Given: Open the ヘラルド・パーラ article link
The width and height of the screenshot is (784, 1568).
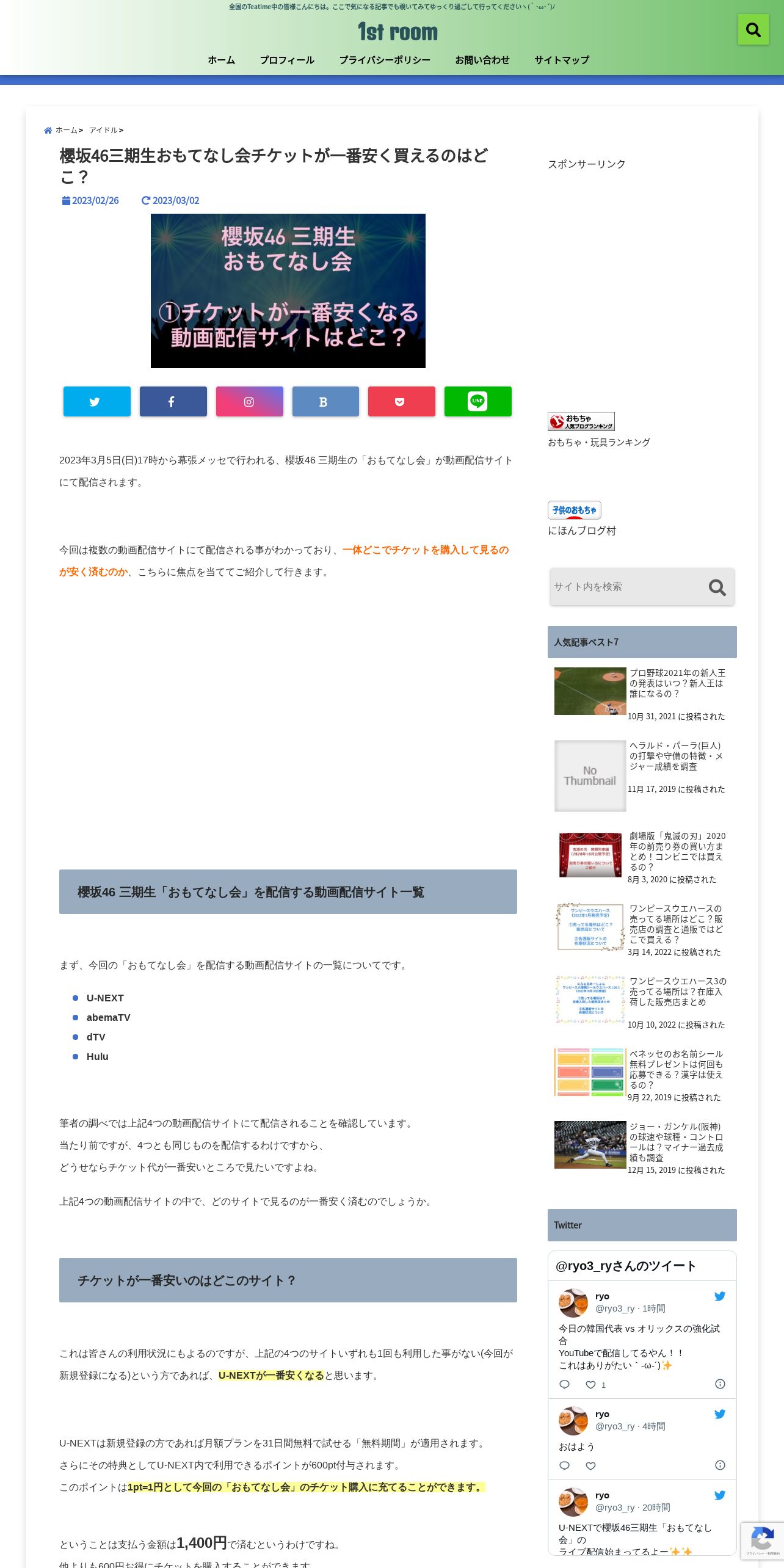Looking at the screenshot, I should (676, 756).
